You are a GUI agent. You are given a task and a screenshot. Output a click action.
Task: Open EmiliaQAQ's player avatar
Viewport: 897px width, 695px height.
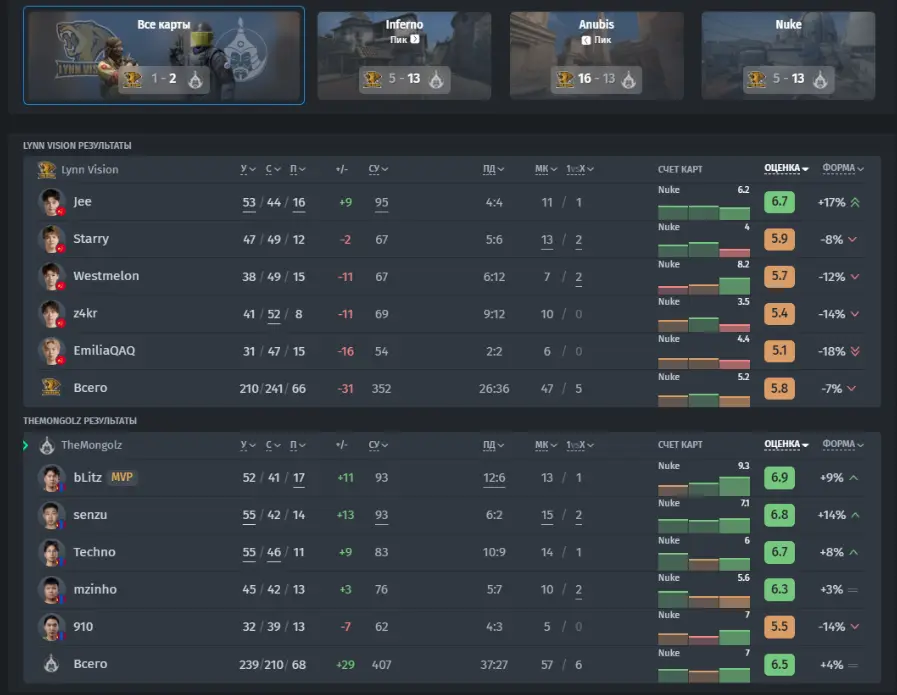pyautogui.click(x=51, y=351)
